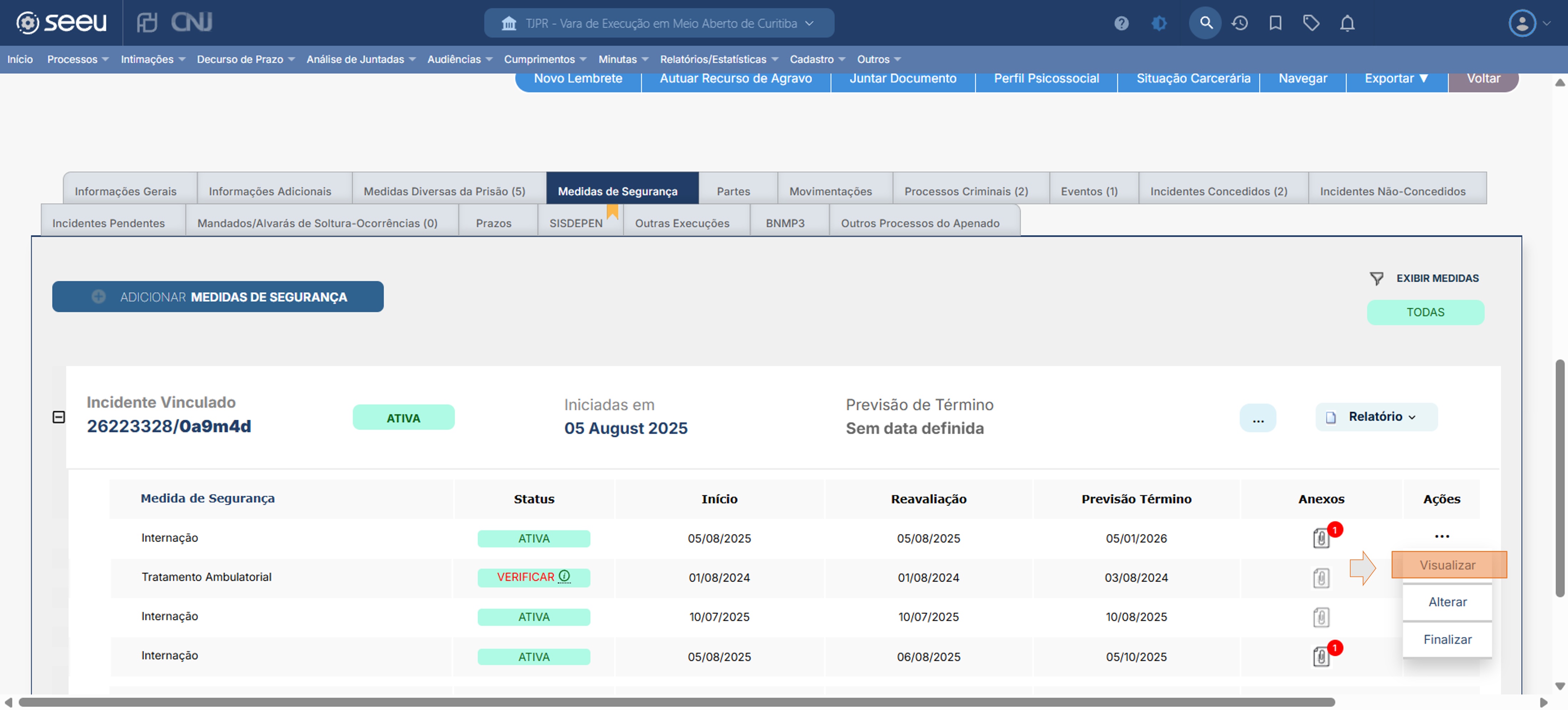Expand the Minutas menu
This screenshot has width=1568, height=710.
click(x=623, y=59)
